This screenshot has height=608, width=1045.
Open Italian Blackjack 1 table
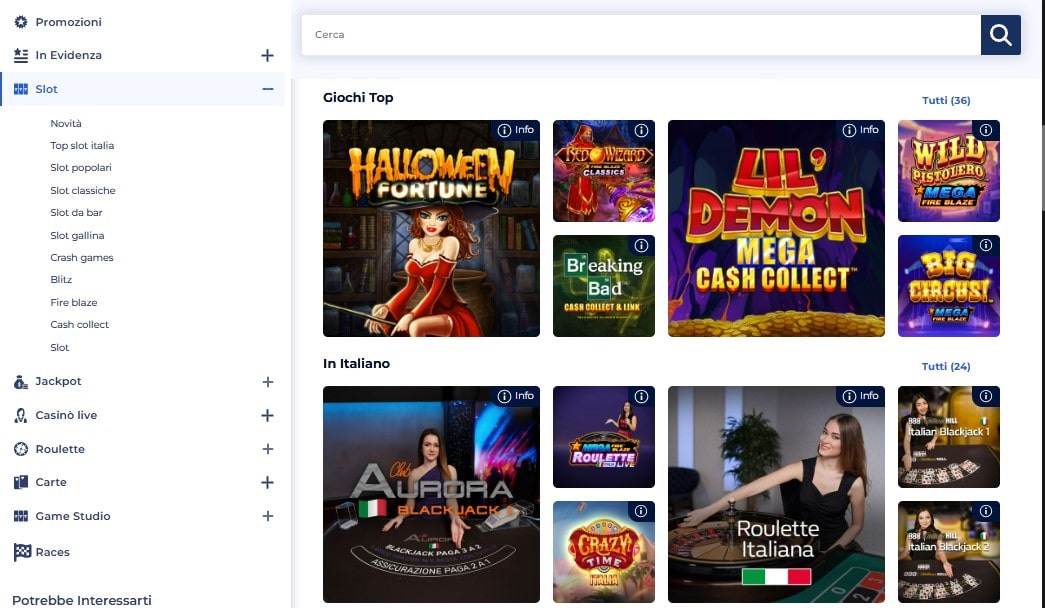(948, 437)
